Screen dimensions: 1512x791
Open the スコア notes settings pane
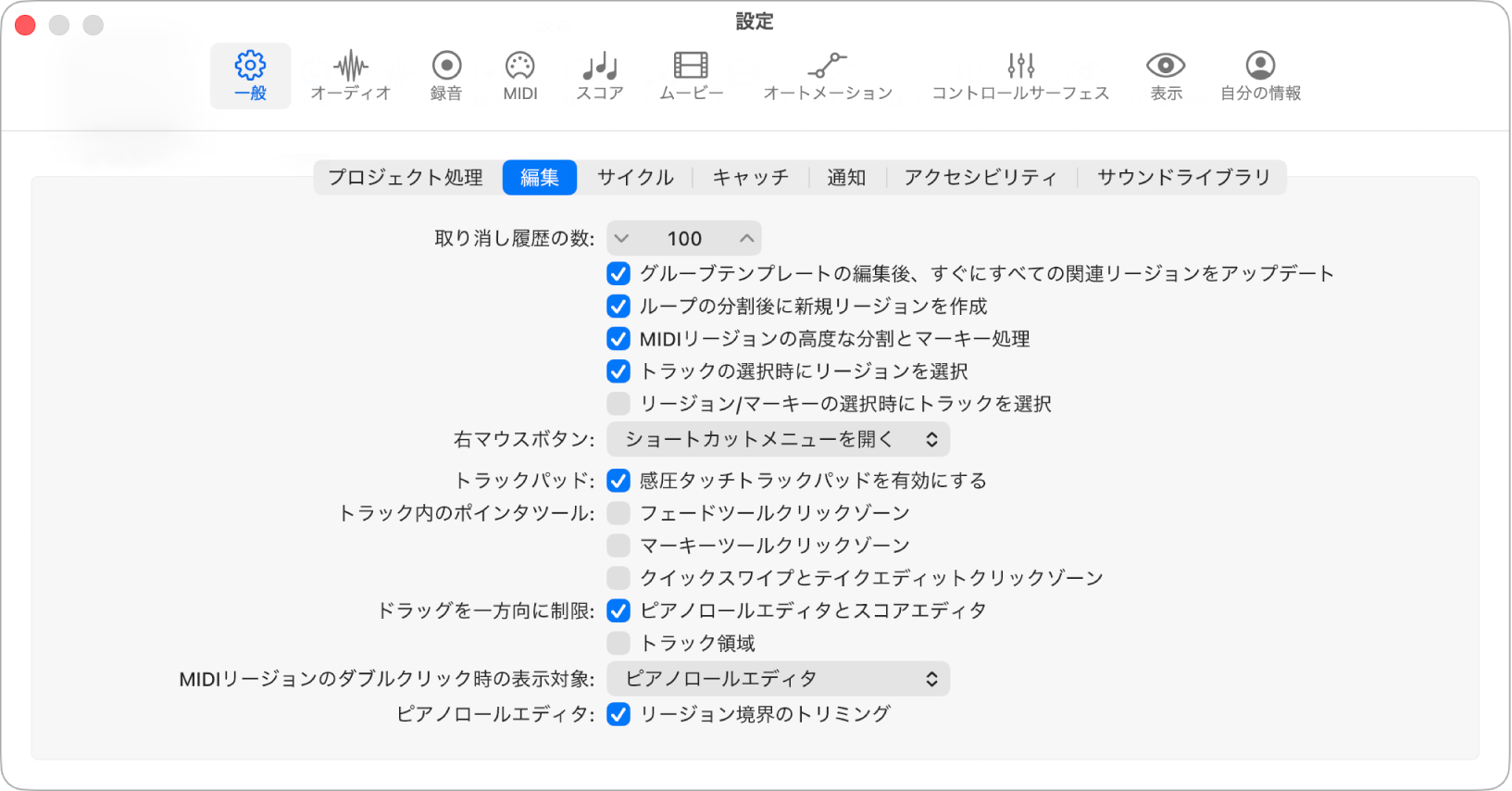coord(600,76)
